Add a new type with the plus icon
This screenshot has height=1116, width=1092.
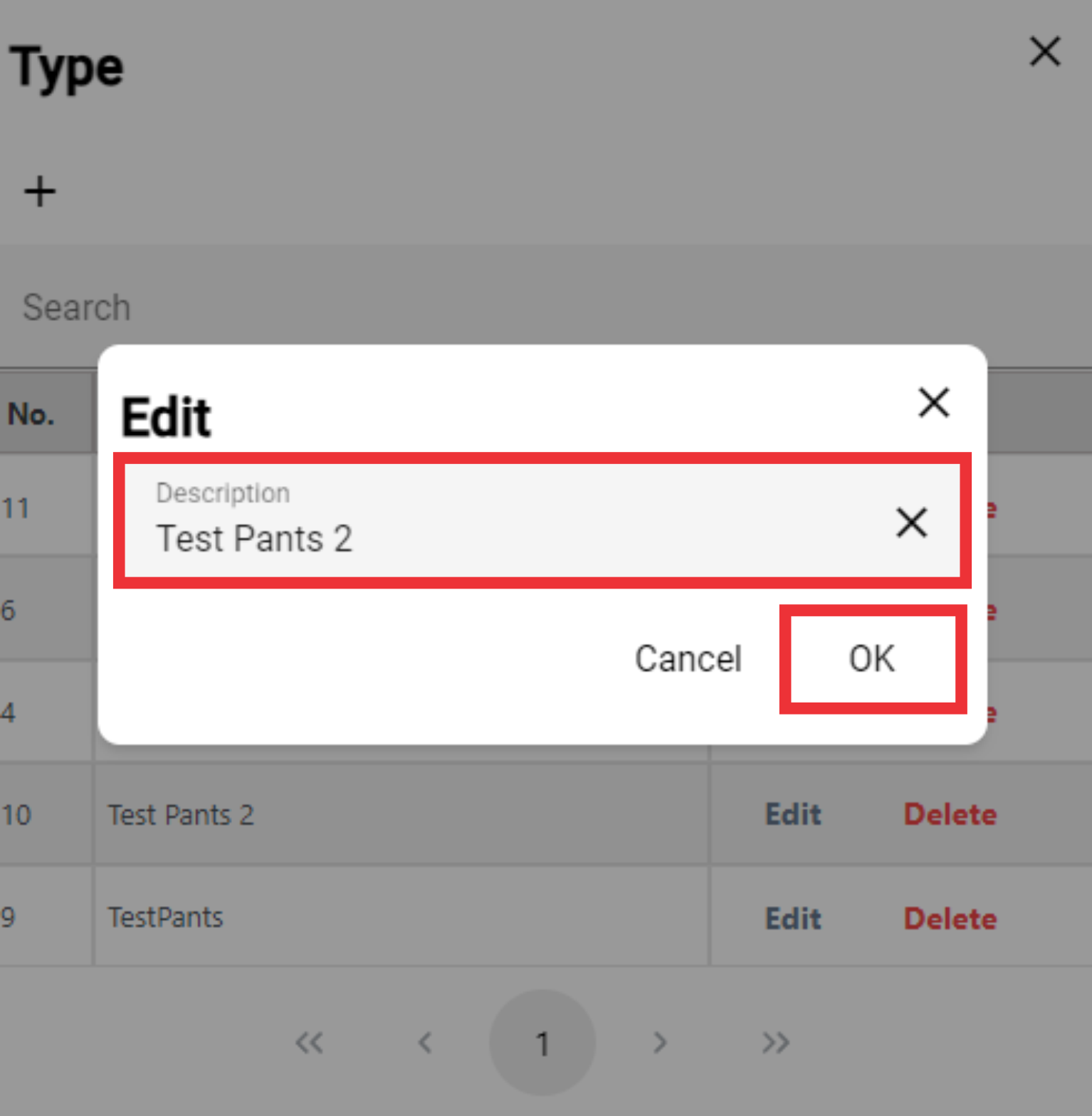coord(40,191)
